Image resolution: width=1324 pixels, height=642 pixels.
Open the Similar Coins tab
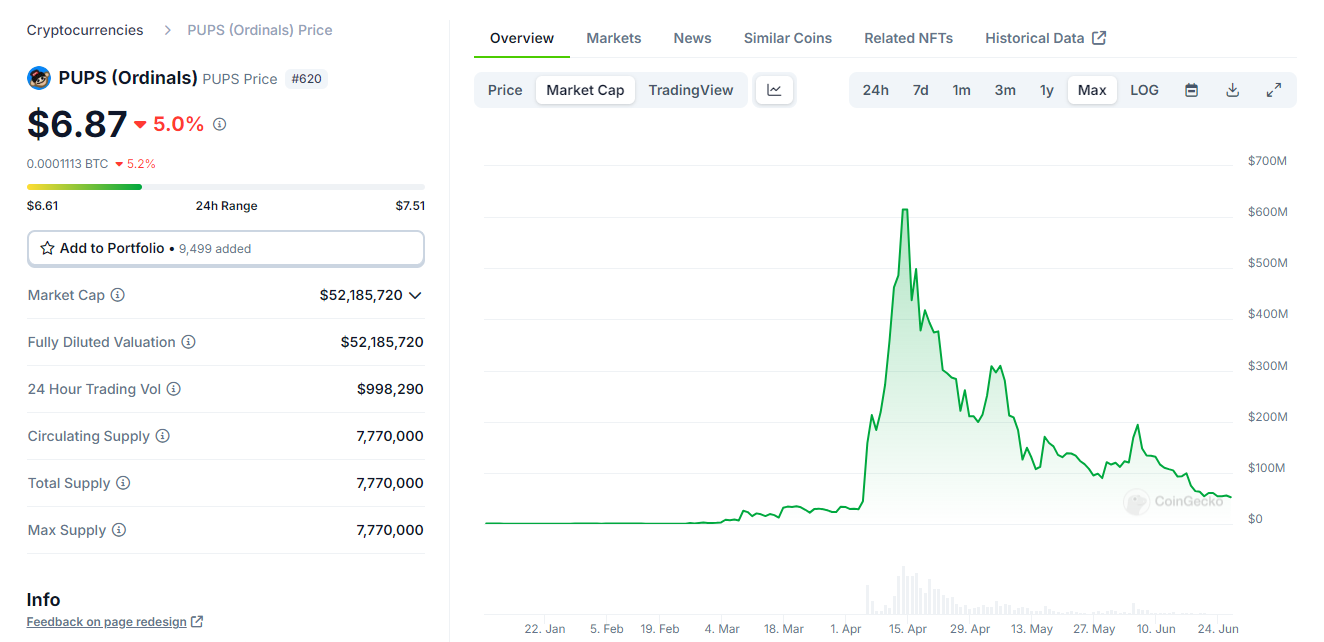(x=788, y=38)
